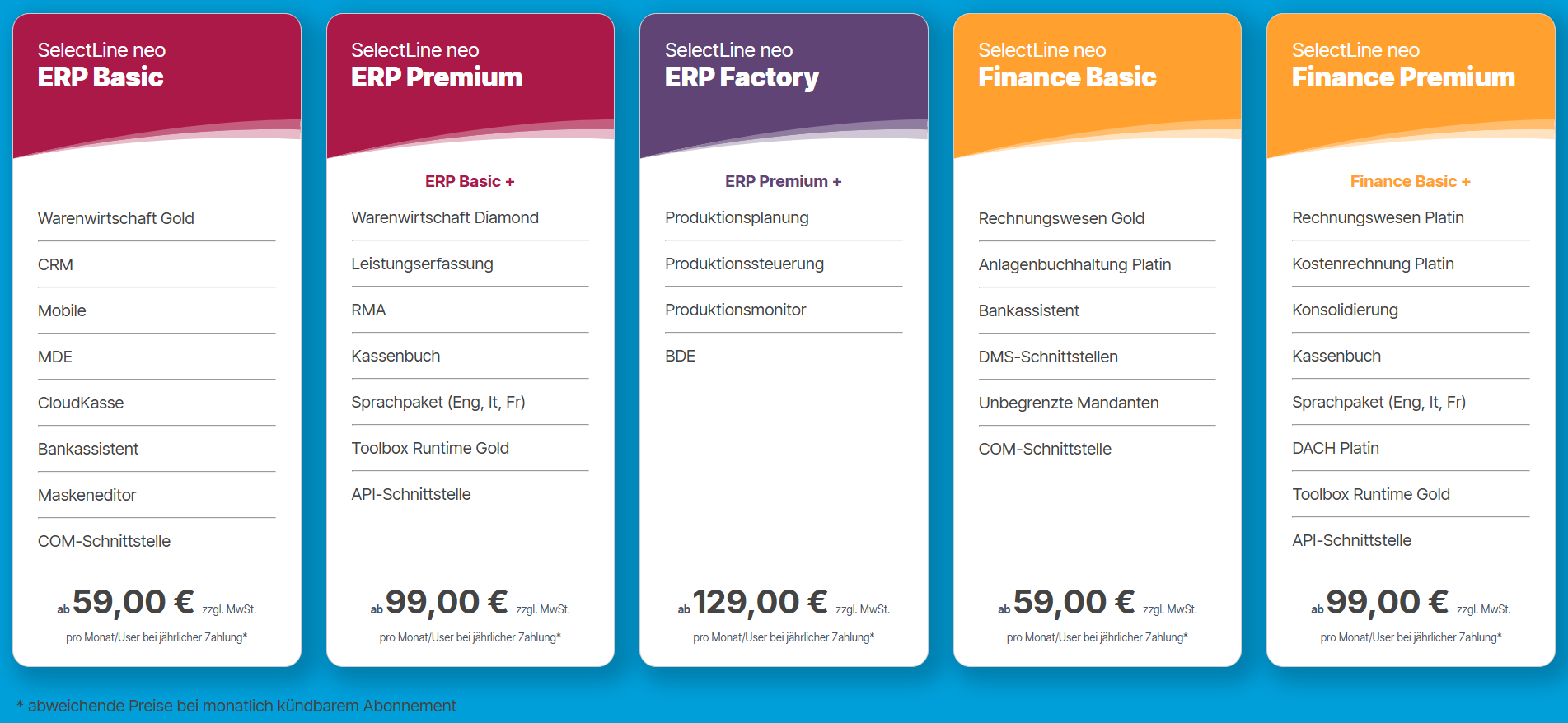Screen dimensions: 1568x723
Task: Click the ERP Basic + label
Action: 470,181
